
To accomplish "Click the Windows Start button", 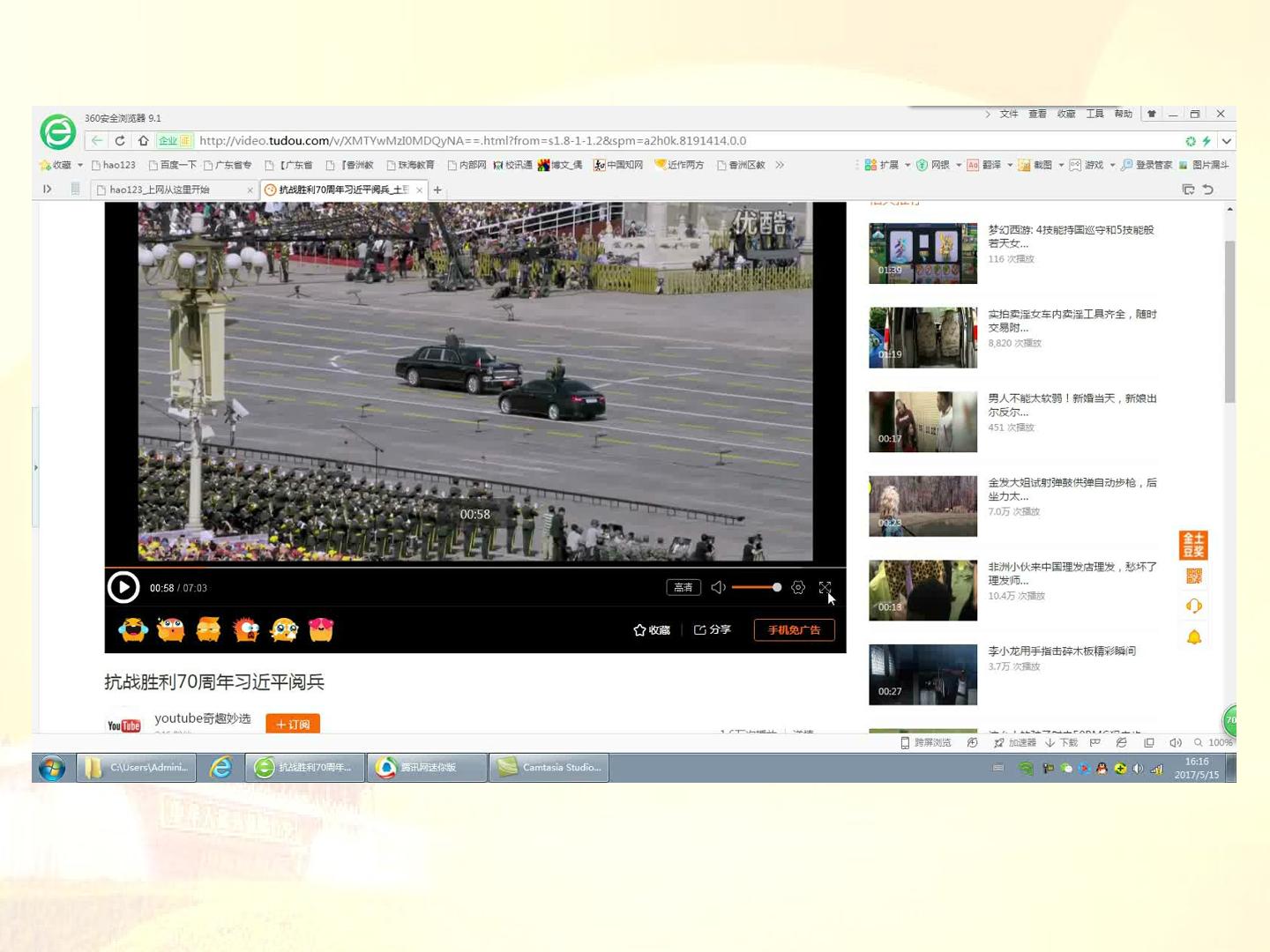I will coord(52,767).
